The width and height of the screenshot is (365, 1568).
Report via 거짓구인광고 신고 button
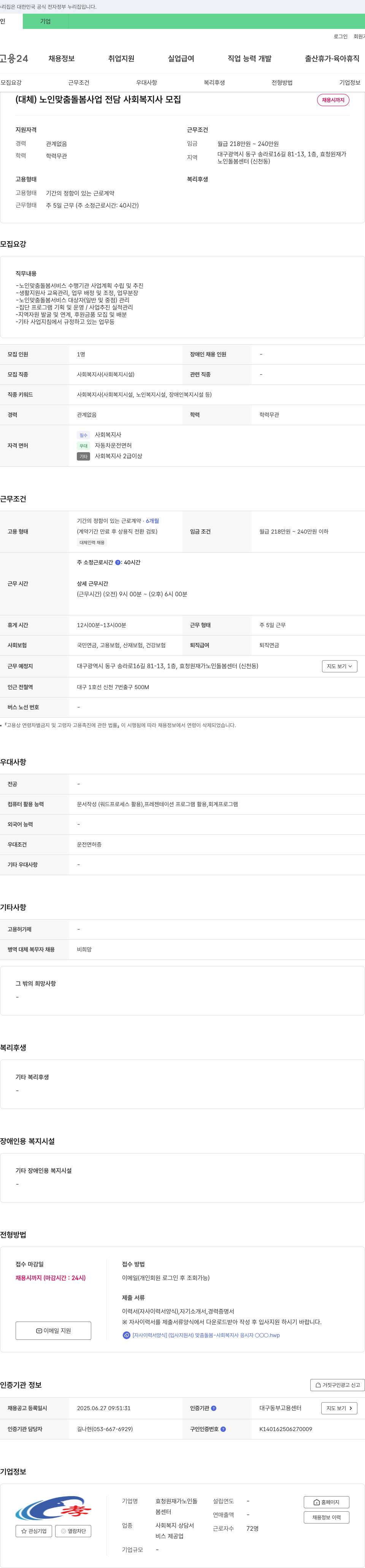coord(338,1385)
